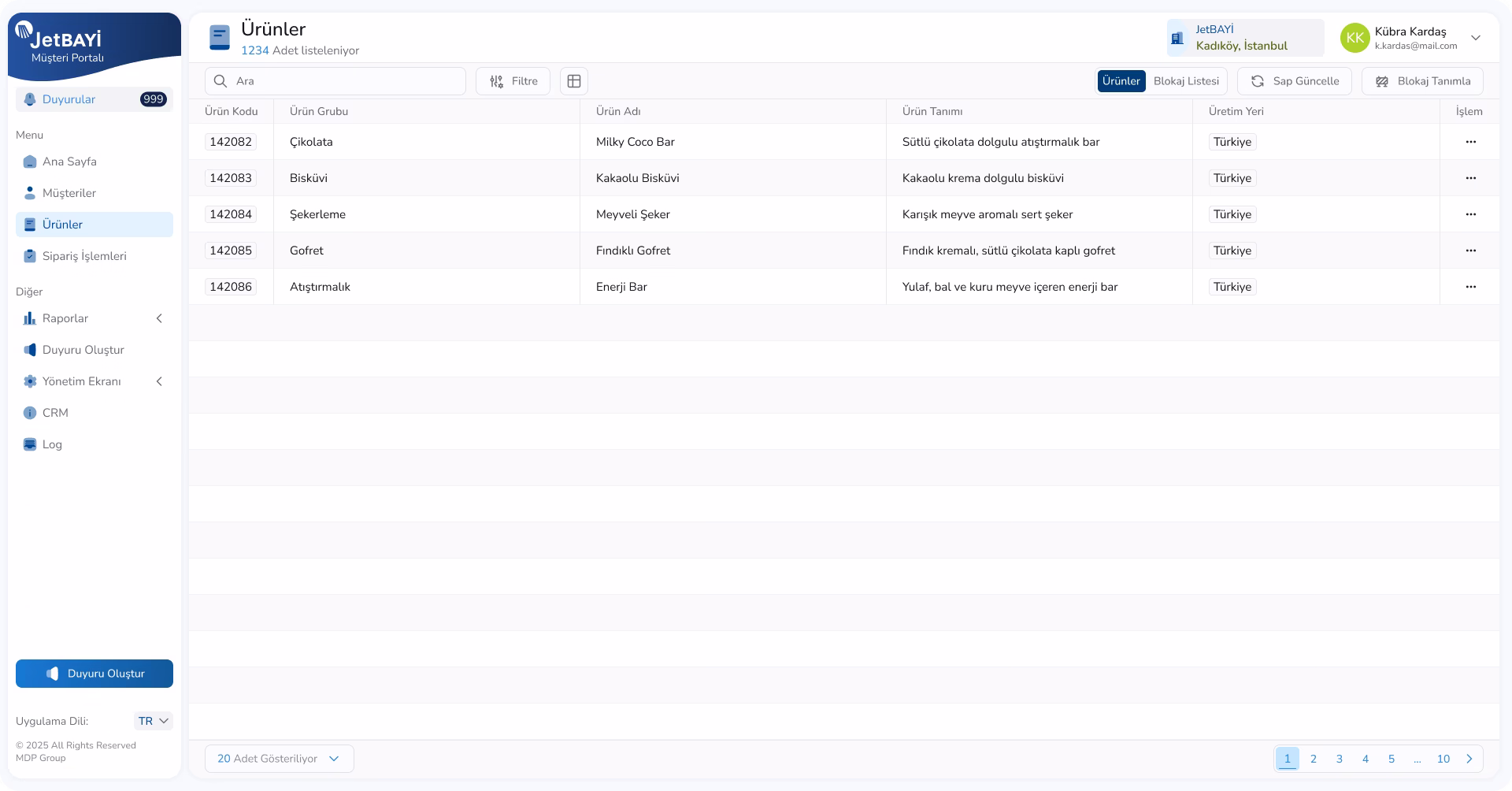The width and height of the screenshot is (1512, 791).
Task: Open Sipariş İşlemleri from the sidebar menu
Action: (84, 256)
